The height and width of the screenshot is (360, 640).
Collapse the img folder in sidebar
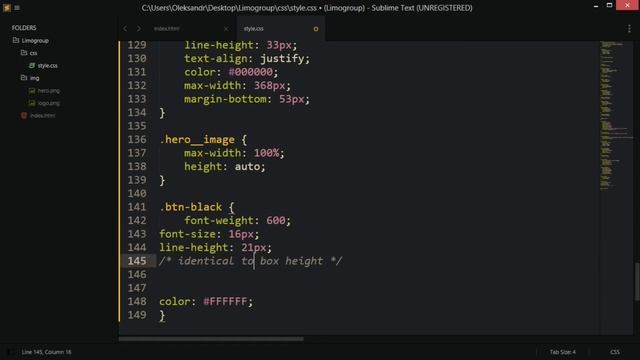(x=35, y=78)
